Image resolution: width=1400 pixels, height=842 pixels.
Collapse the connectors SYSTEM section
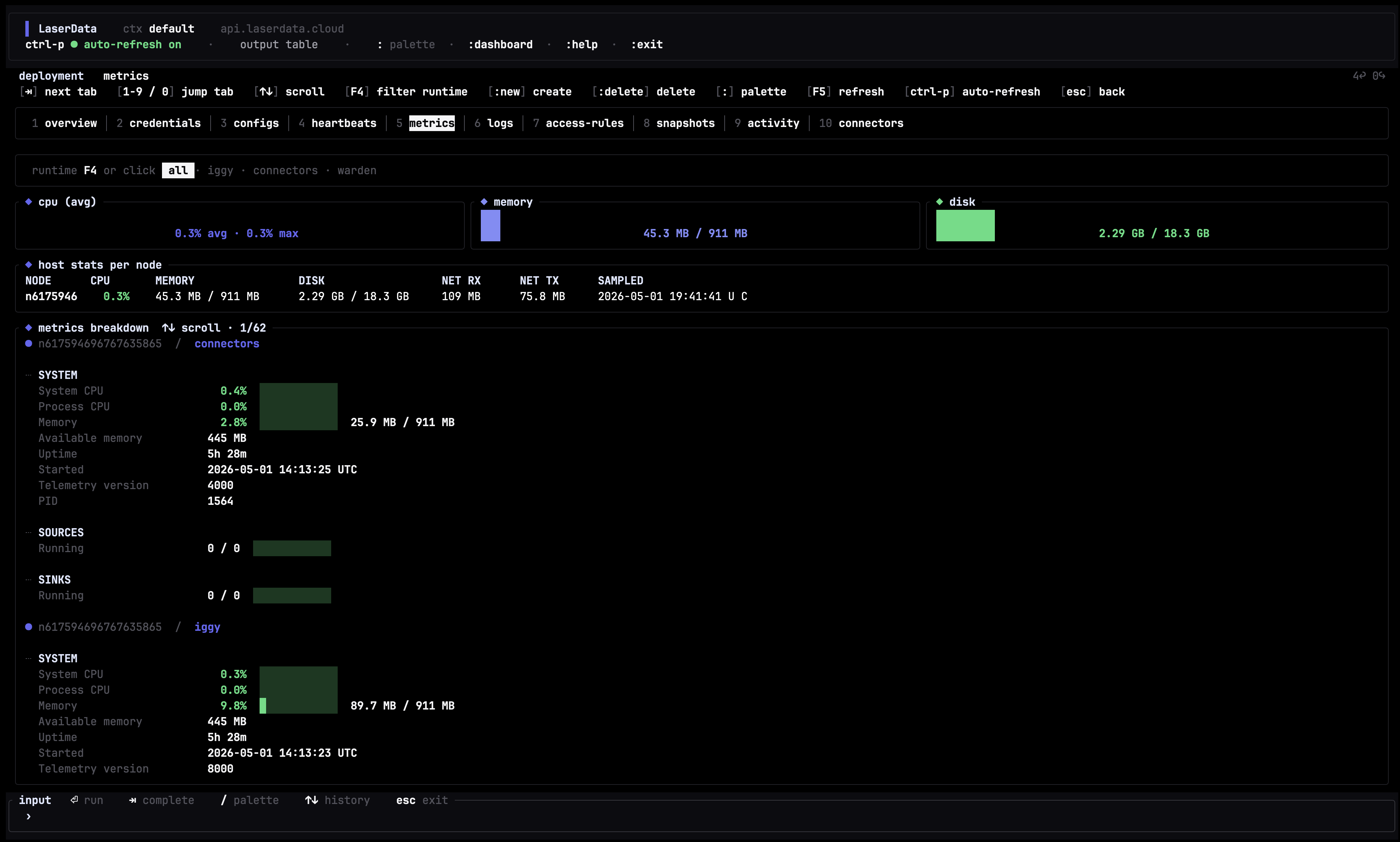point(28,375)
